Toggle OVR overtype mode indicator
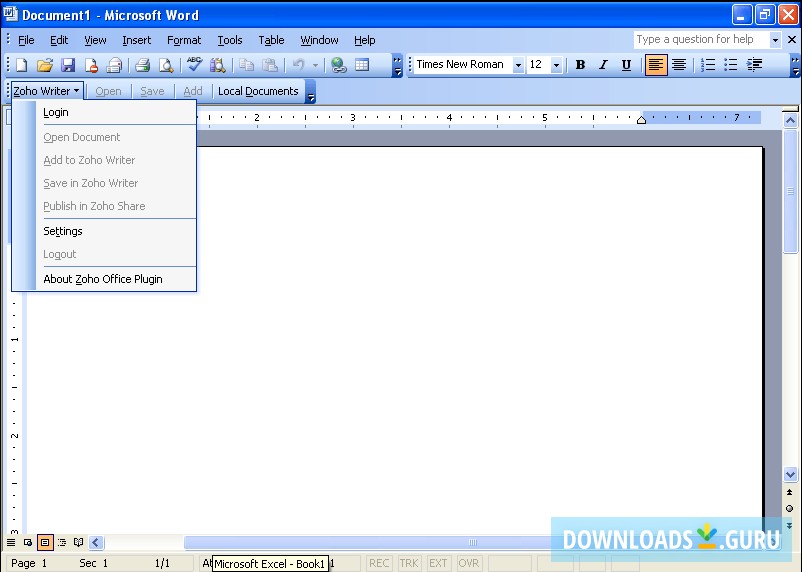Screen dimensions: 802x572 (469, 563)
